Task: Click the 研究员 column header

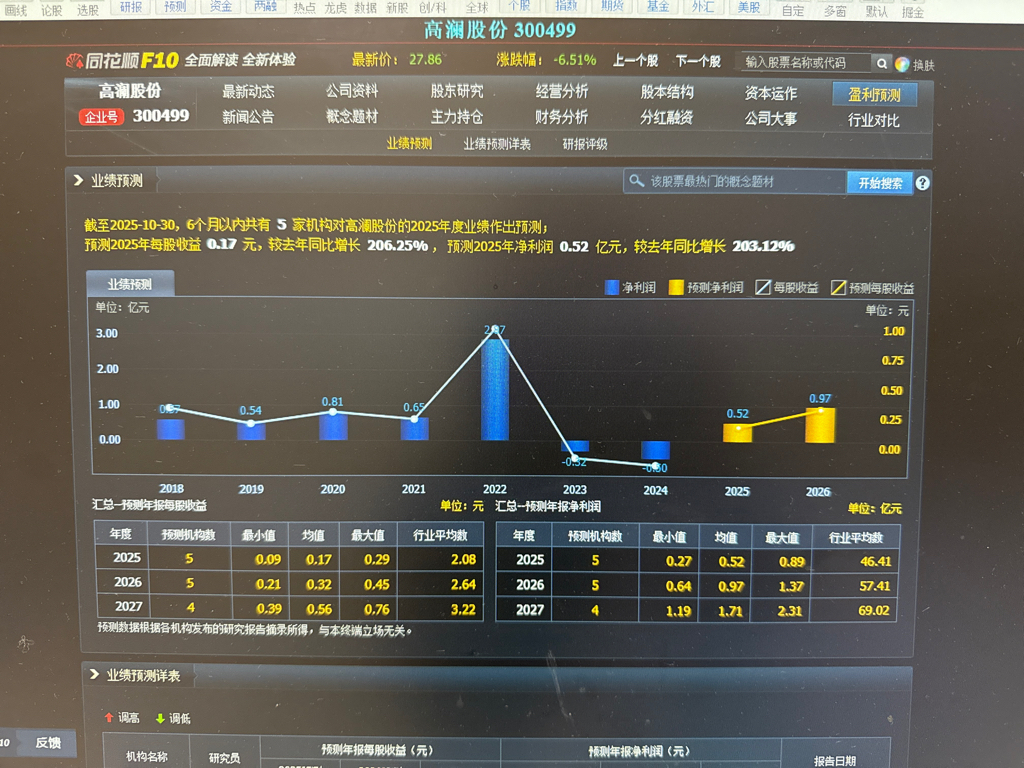Action: pos(225,758)
